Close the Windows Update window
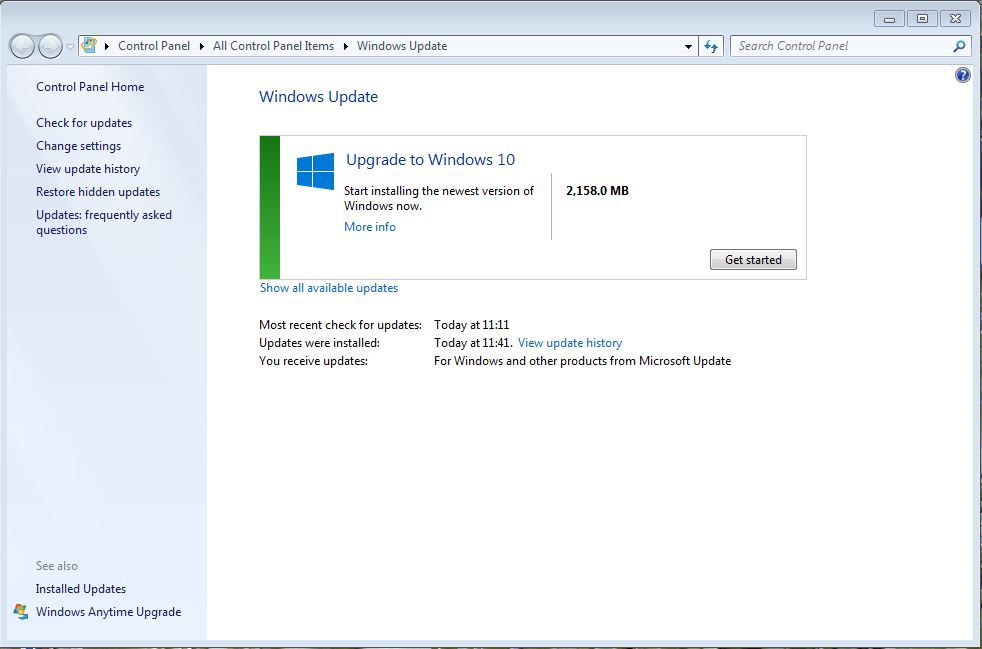982x649 pixels. [x=955, y=19]
